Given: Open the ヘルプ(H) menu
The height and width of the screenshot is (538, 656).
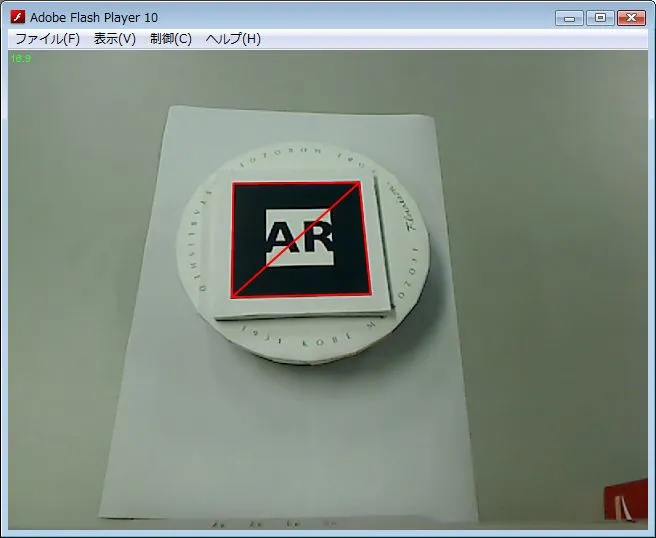Looking at the screenshot, I should pyautogui.click(x=233, y=39).
